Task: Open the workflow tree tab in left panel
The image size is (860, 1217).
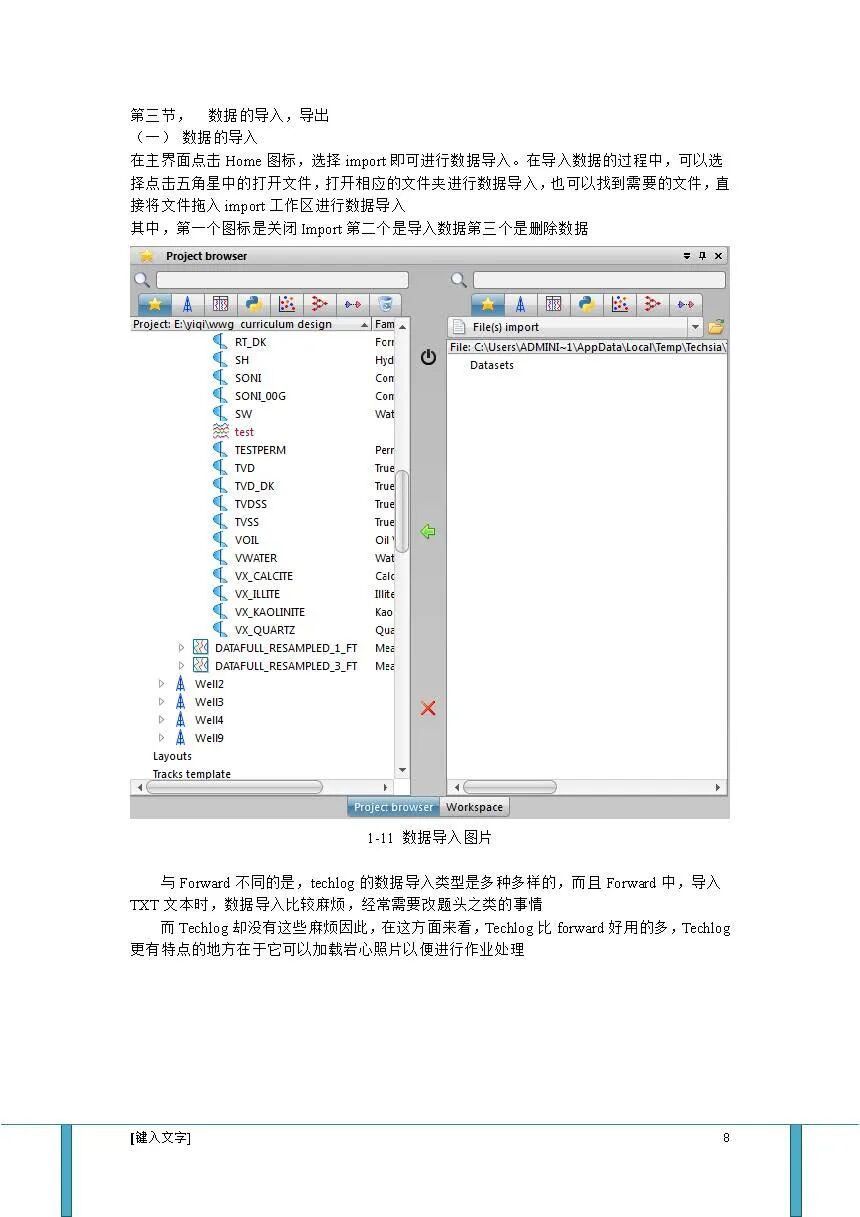Action: click(320, 304)
